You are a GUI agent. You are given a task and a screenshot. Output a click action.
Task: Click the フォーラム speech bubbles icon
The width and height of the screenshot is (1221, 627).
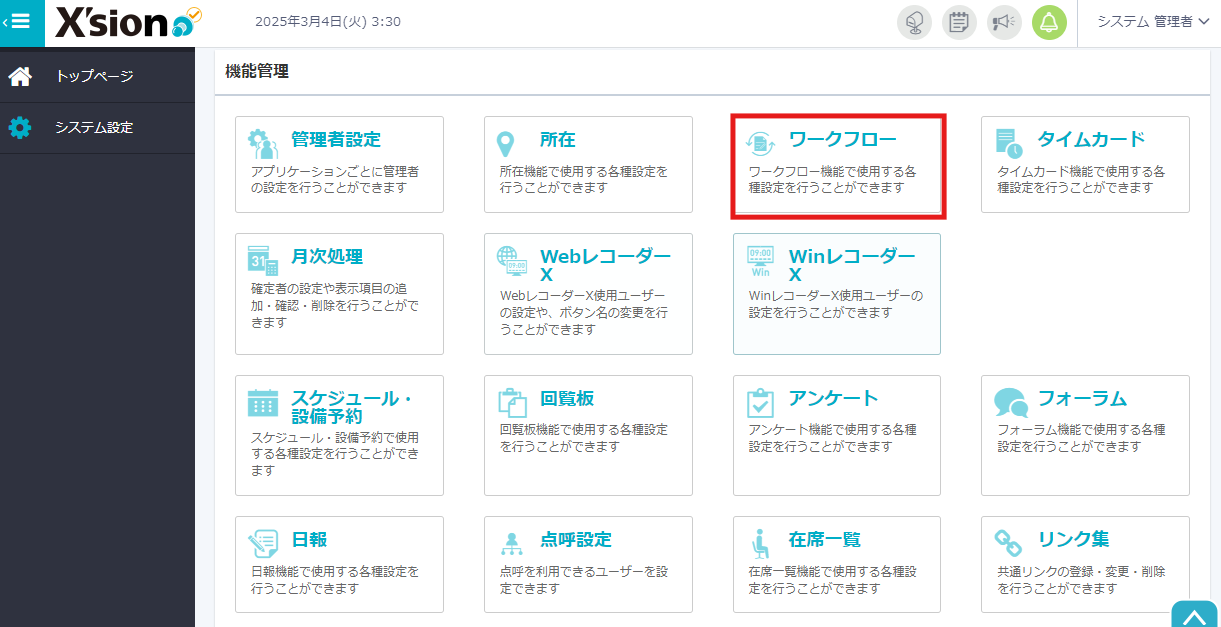pyautogui.click(x=1011, y=403)
